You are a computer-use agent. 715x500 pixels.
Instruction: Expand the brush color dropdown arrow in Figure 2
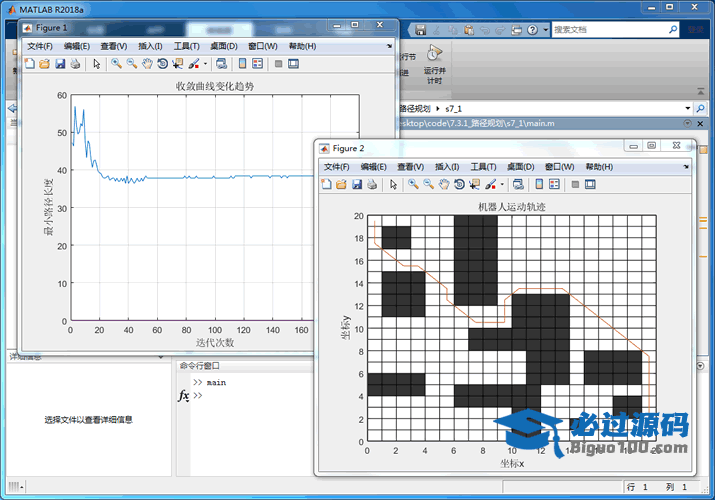tap(503, 184)
